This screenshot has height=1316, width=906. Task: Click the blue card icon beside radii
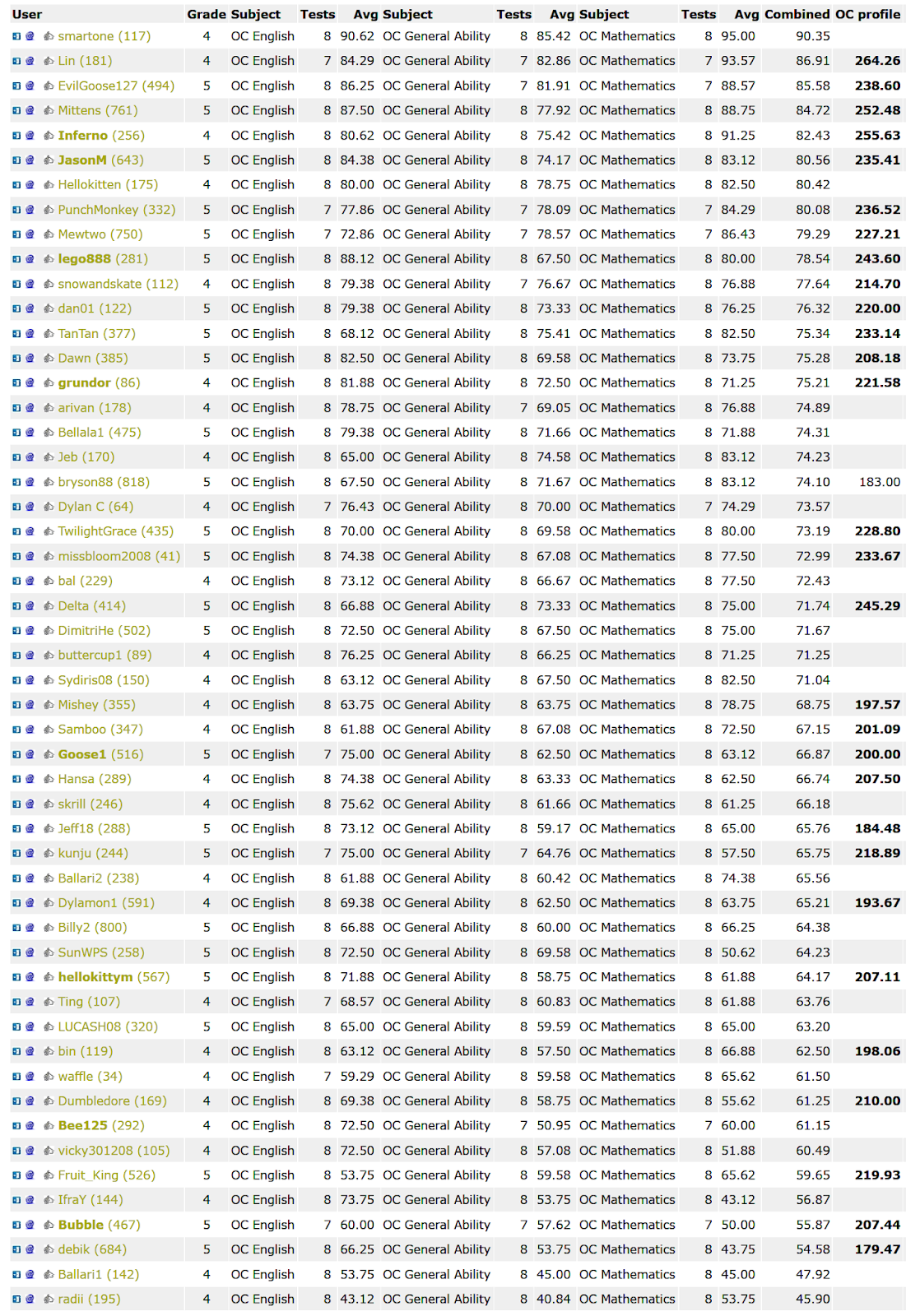[x=16, y=1300]
